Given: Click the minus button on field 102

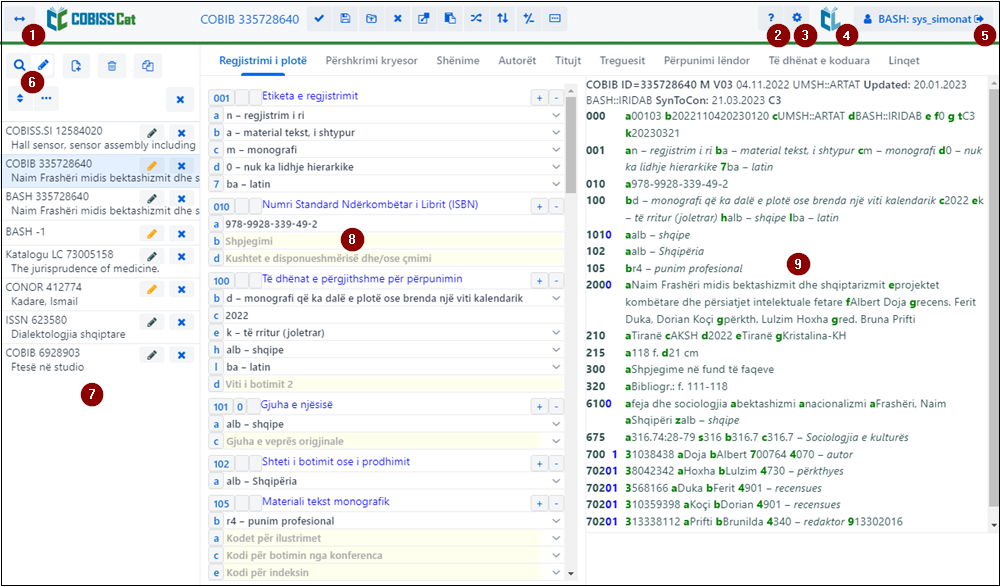Looking at the screenshot, I should (555, 463).
